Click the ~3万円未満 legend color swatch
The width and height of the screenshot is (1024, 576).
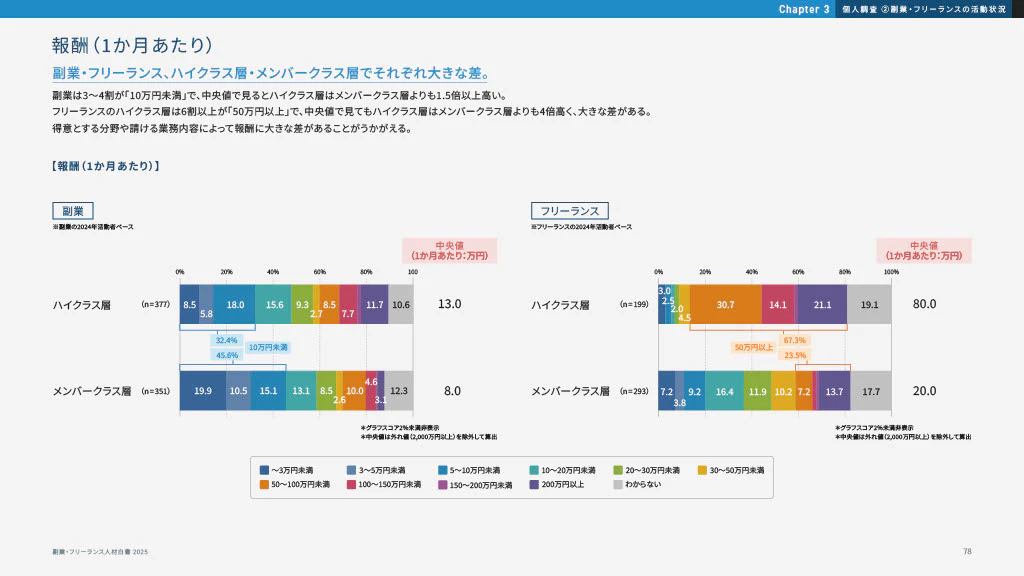[x=264, y=470]
